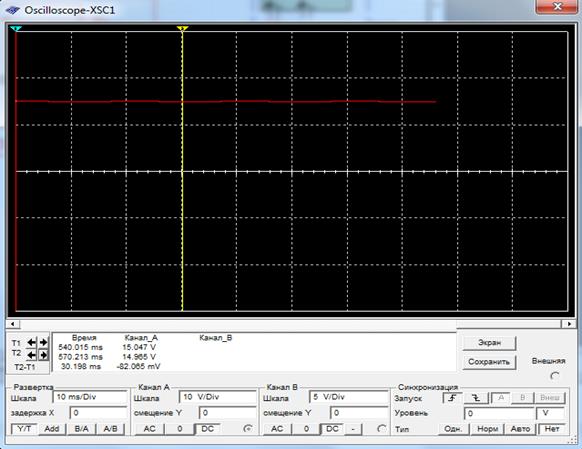Move cursor T1 right with arrow

click(x=43, y=343)
